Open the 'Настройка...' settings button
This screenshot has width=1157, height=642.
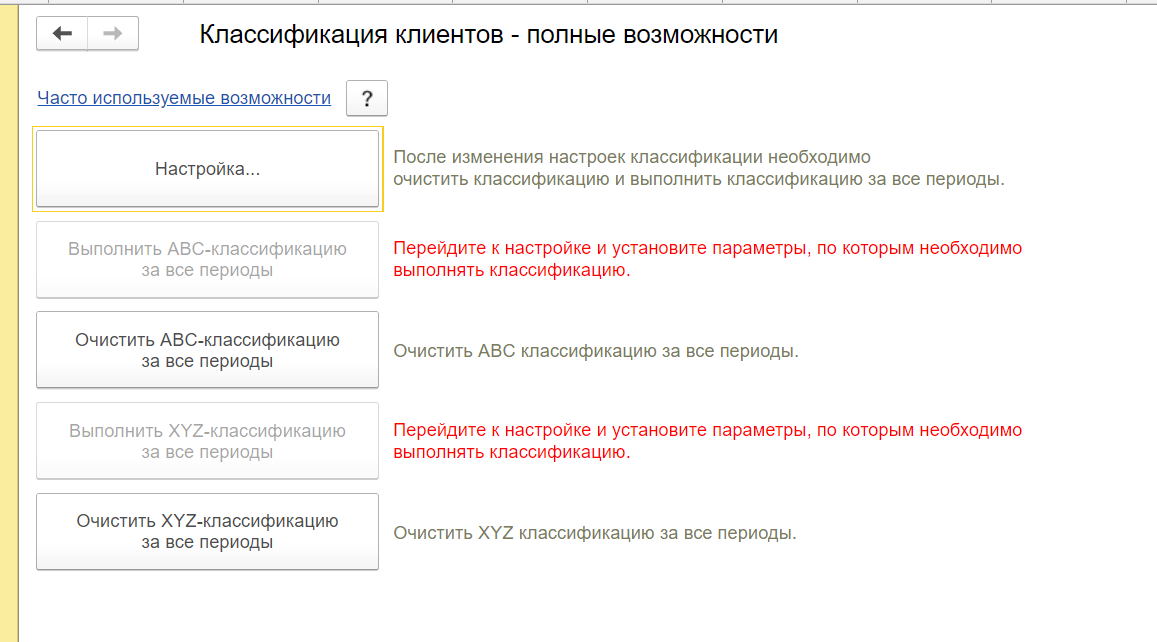[207, 169]
